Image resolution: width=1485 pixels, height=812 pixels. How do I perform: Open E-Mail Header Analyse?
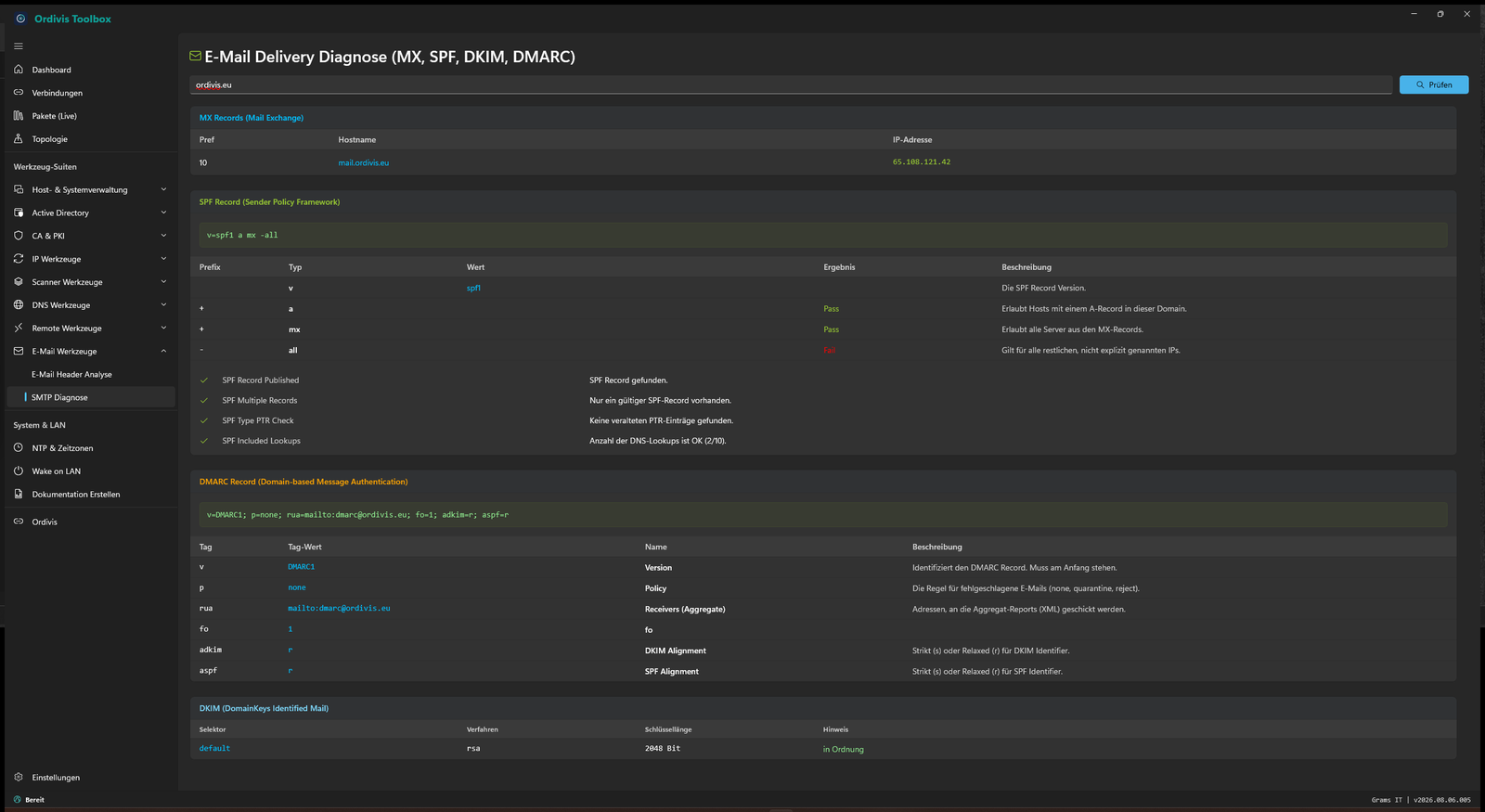pos(91,374)
